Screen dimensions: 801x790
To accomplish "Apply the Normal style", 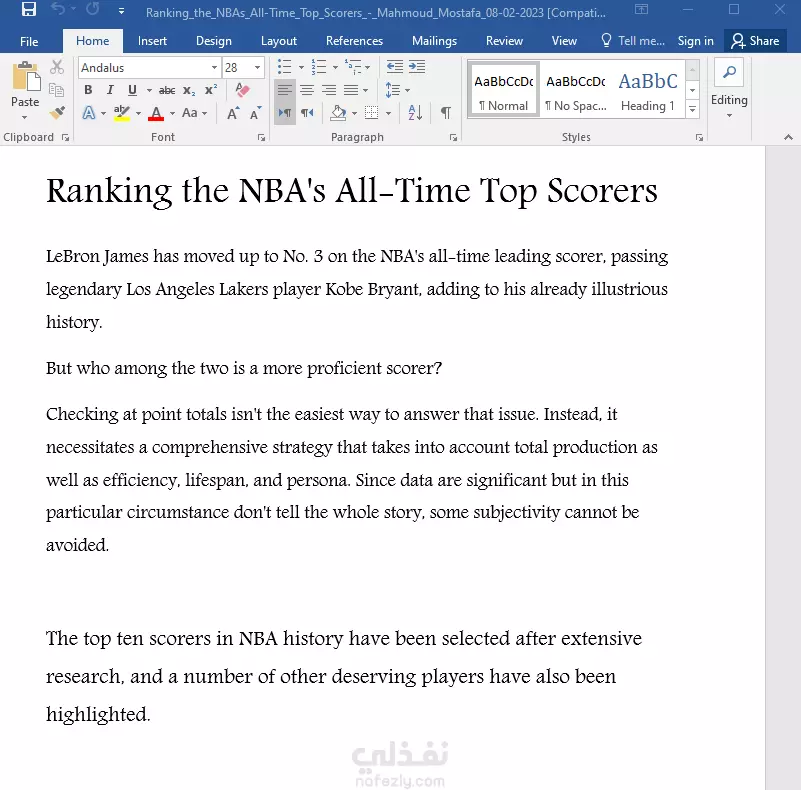I will (504, 91).
